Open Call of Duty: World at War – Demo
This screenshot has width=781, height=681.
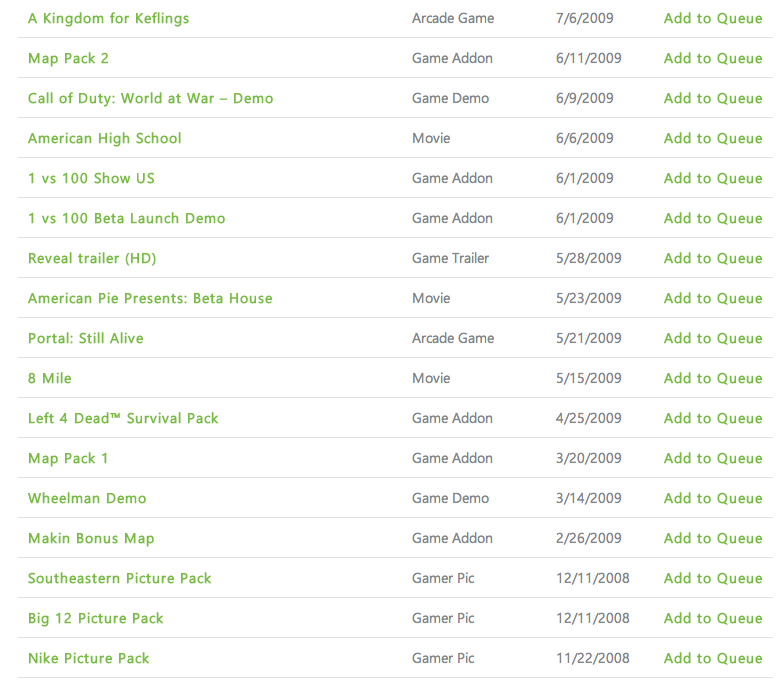pos(150,98)
